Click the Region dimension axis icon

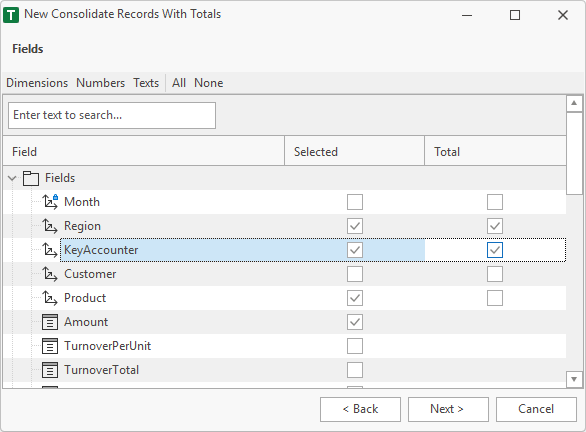click(x=50, y=226)
